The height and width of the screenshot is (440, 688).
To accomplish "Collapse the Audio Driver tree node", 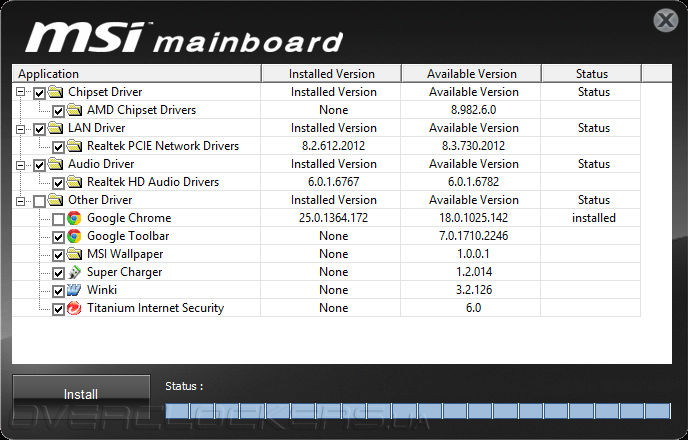I will click(20, 165).
